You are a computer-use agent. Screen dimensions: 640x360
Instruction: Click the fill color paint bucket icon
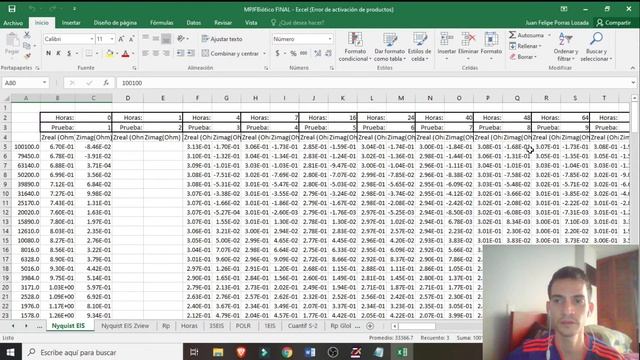click(x=109, y=53)
